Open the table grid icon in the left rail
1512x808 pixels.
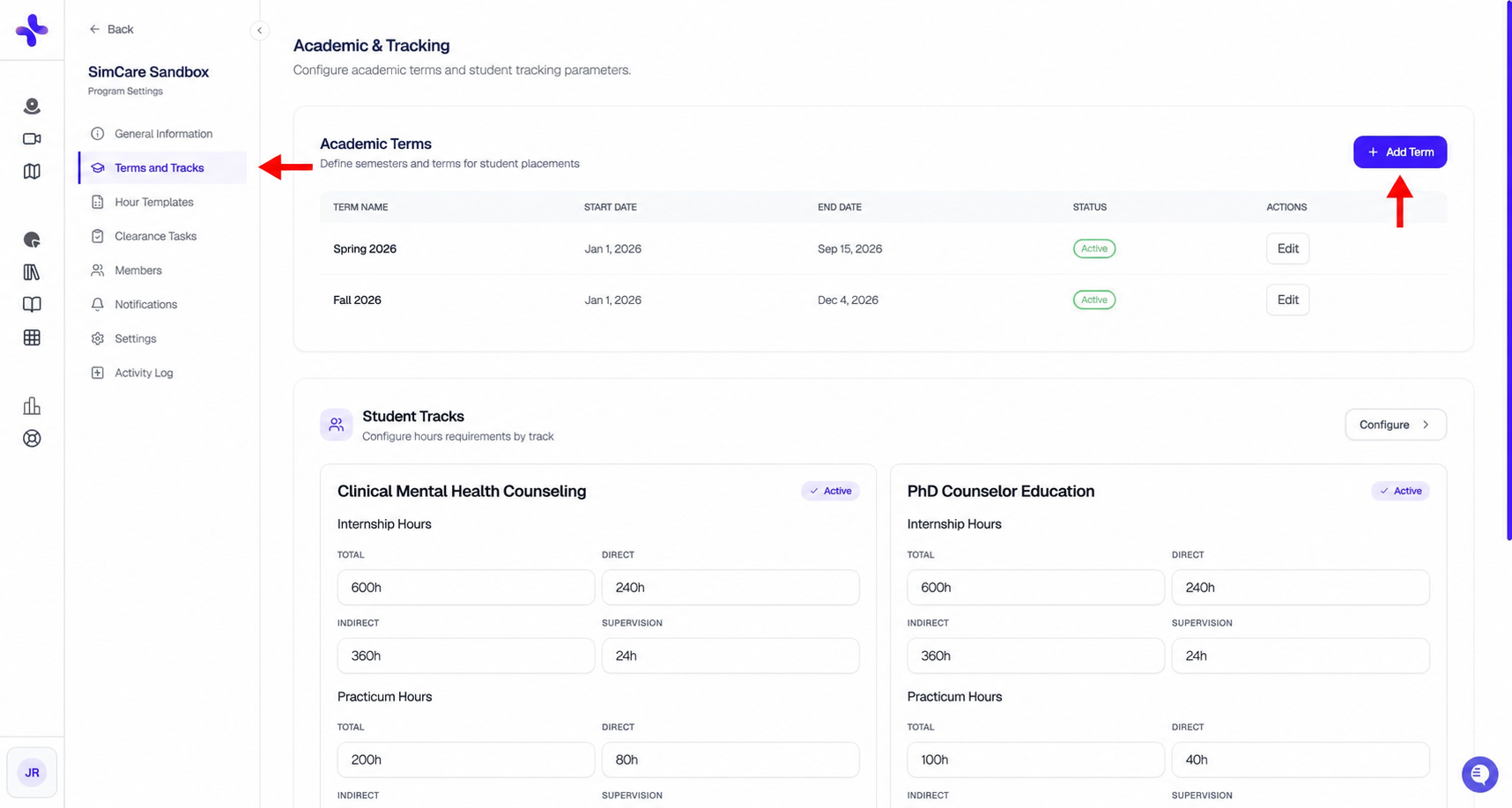tap(32, 337)
